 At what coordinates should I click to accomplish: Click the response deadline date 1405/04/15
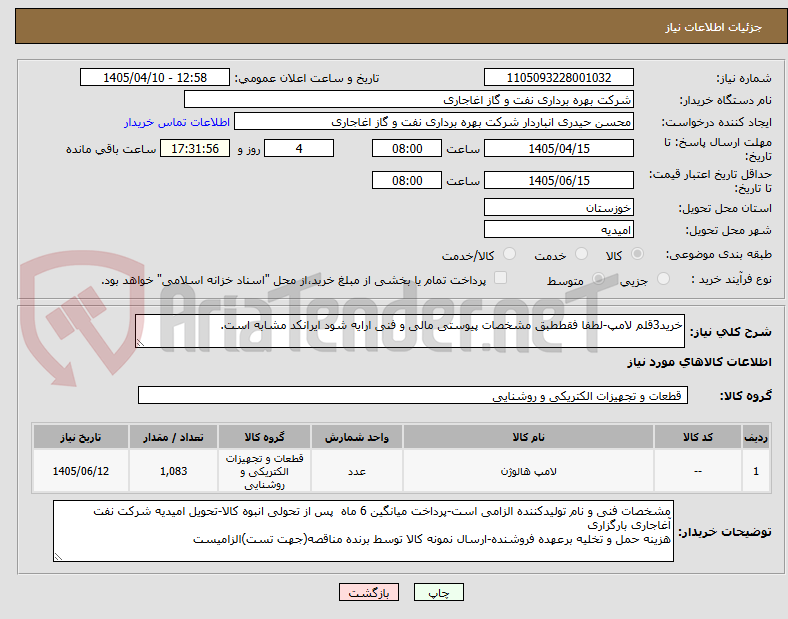(x=559, y=148)
